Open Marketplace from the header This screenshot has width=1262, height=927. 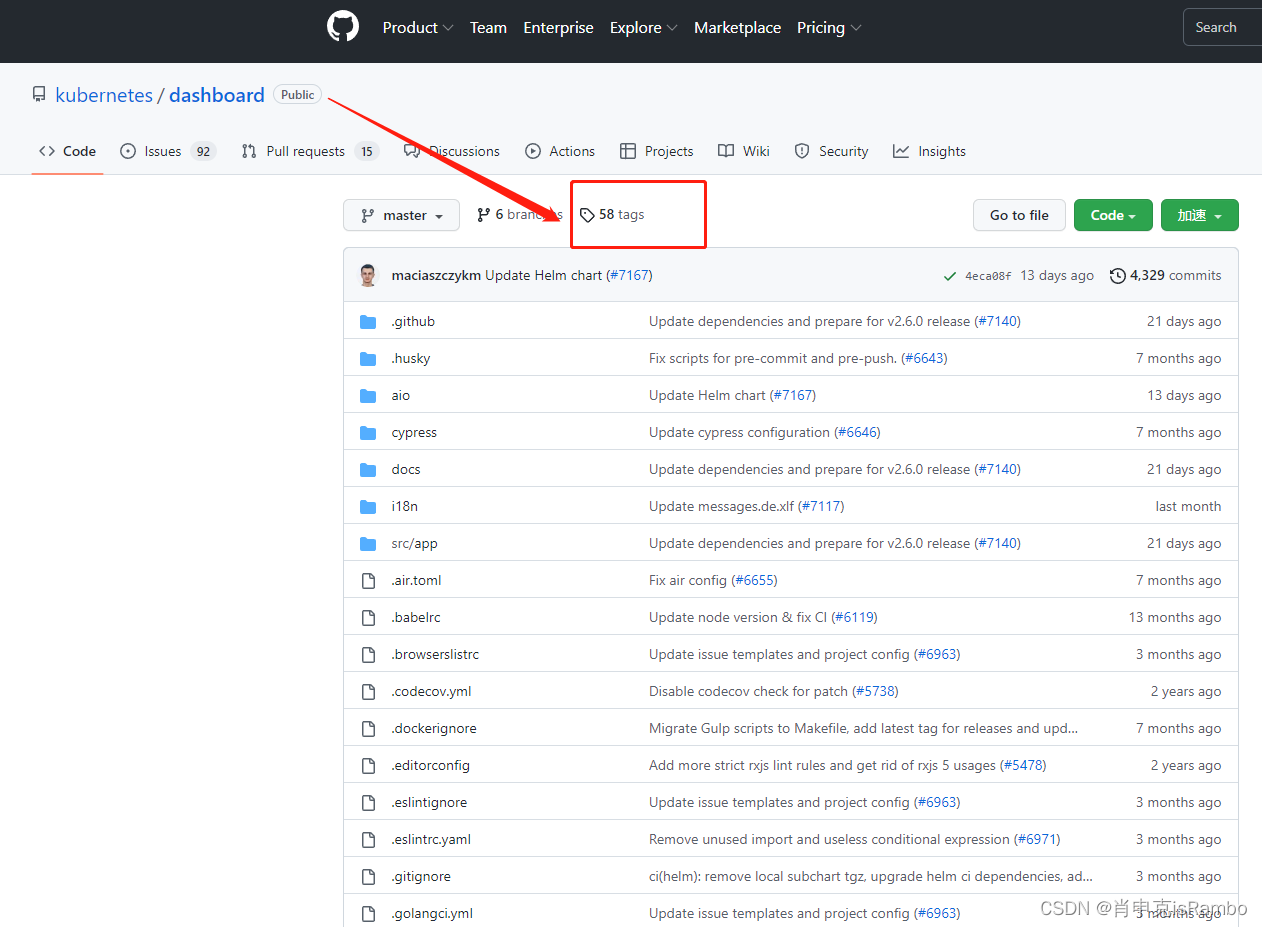[737, 28]
